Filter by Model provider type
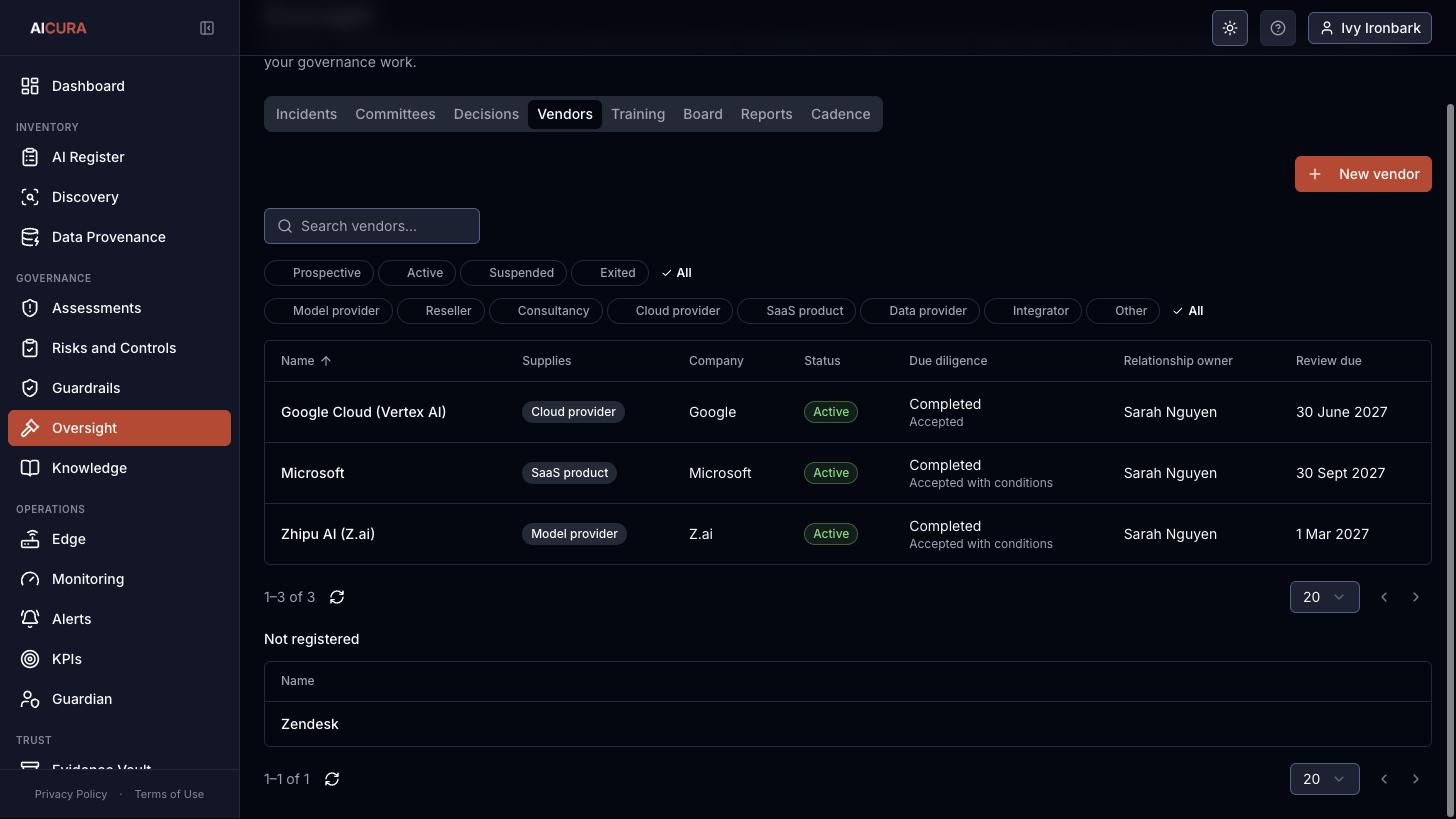Viewport: 1456px width, 819px height. [328, 311]
